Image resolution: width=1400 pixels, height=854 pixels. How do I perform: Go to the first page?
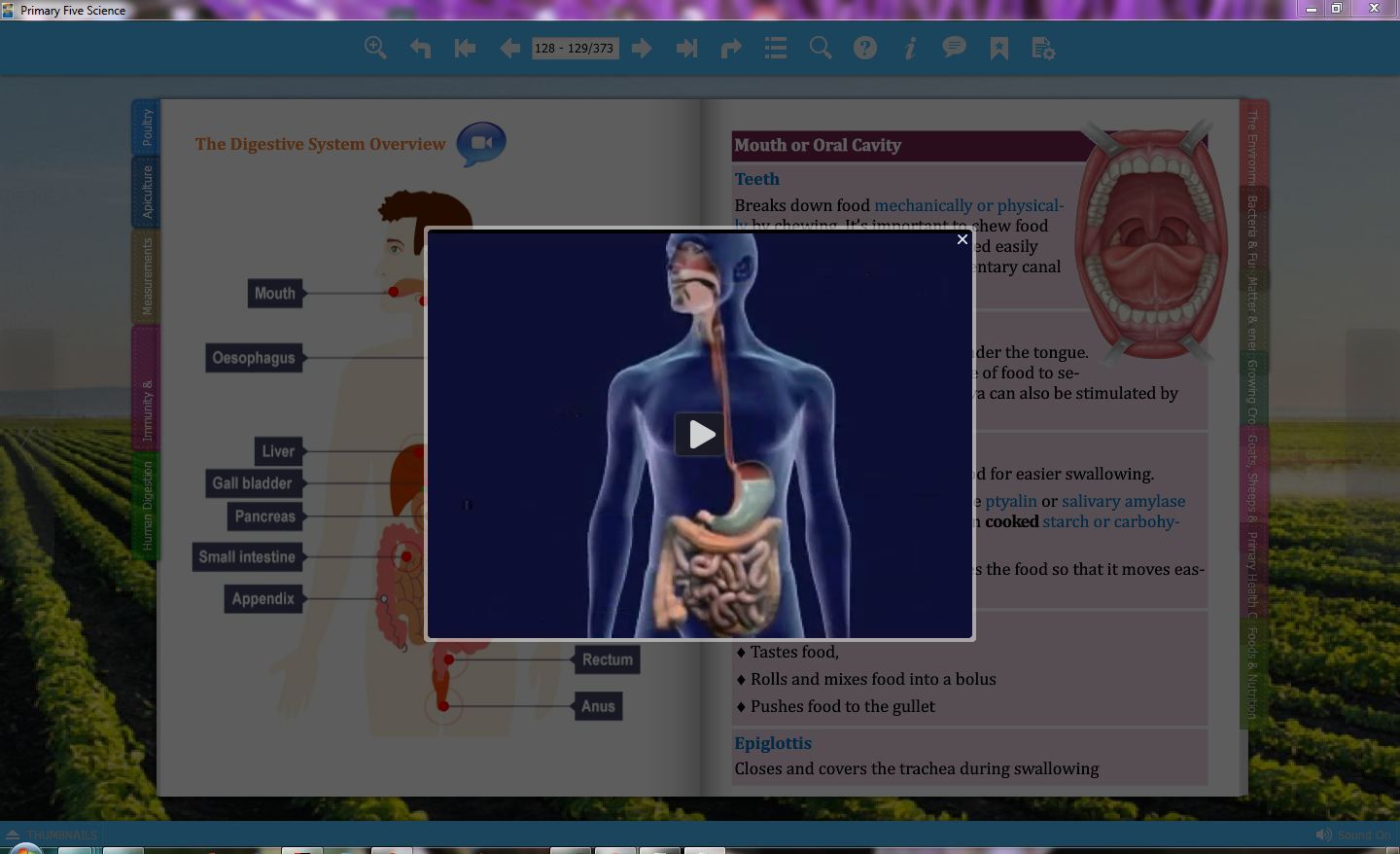(x=465, y=49)
